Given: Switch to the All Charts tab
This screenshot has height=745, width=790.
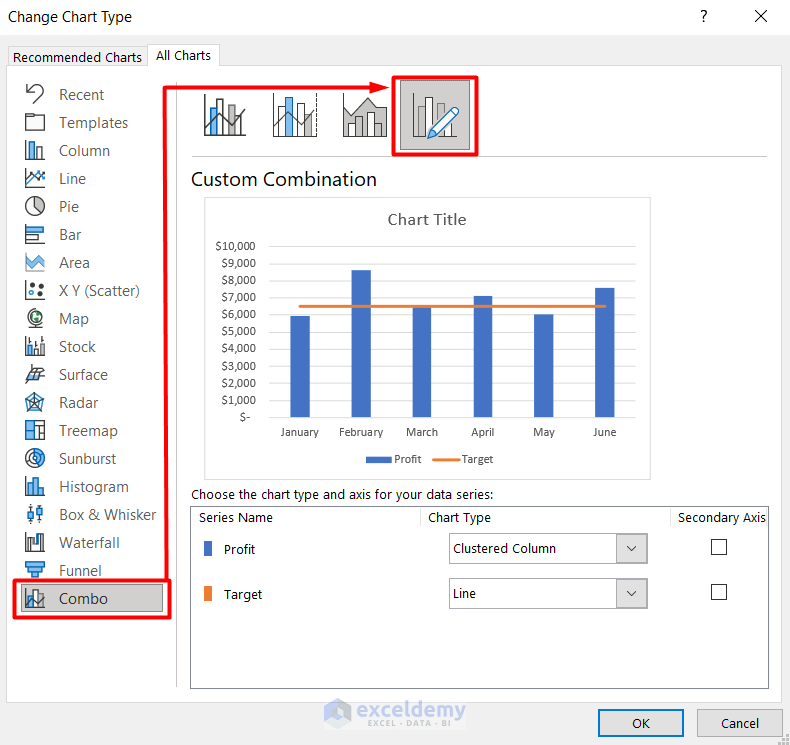Looking at the screenshot, I should tap(183, 55).
